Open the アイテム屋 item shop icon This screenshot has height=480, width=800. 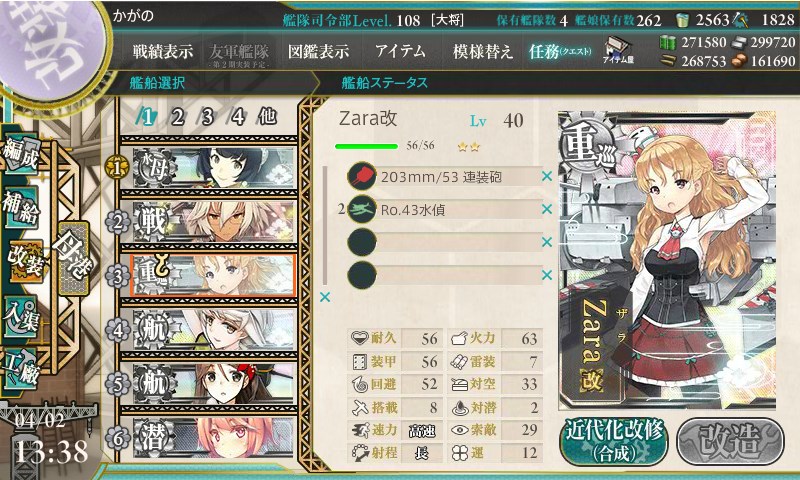point(618,50)
